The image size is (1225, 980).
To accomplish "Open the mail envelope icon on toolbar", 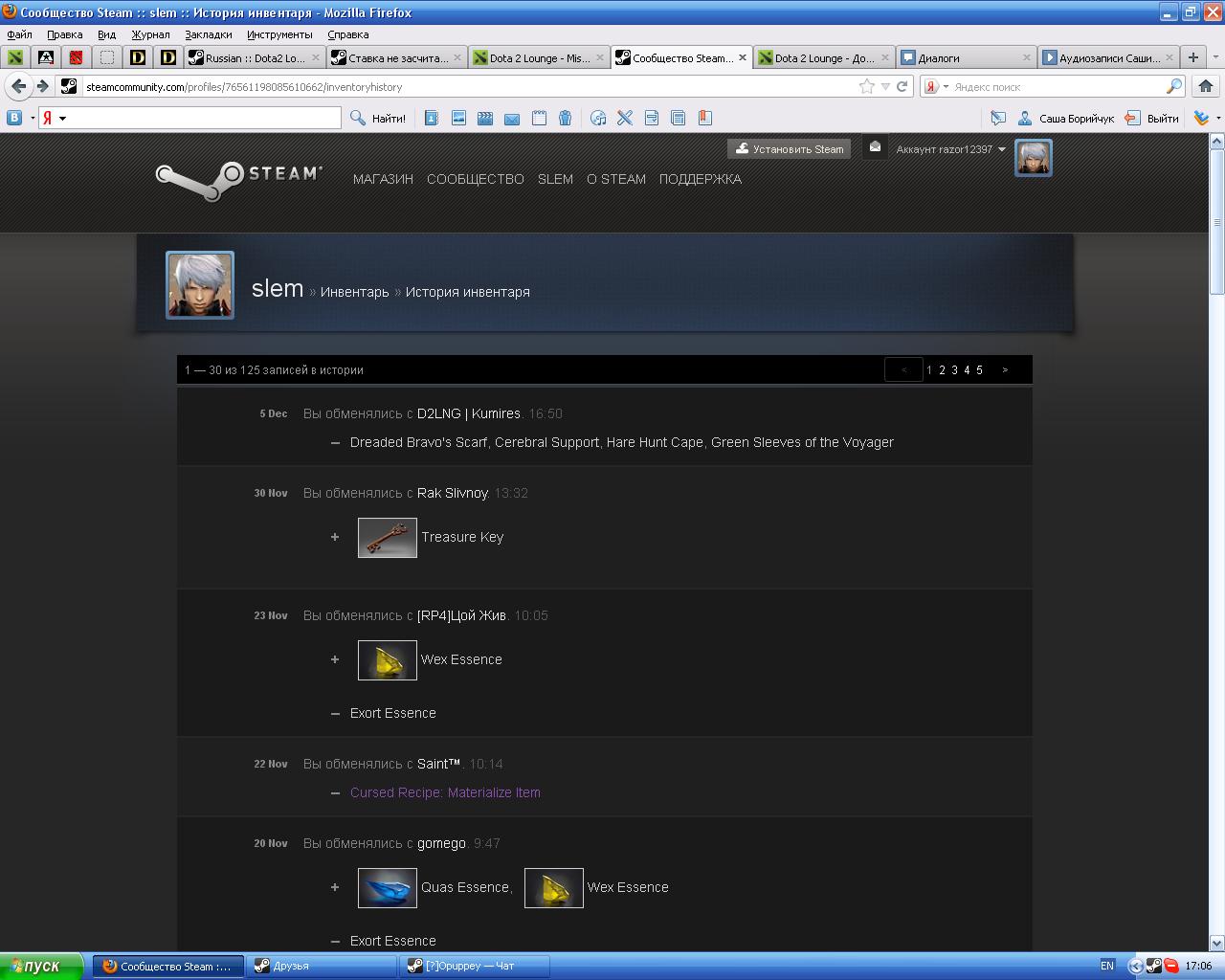I will pyautogui.click(x=512, y=119).
